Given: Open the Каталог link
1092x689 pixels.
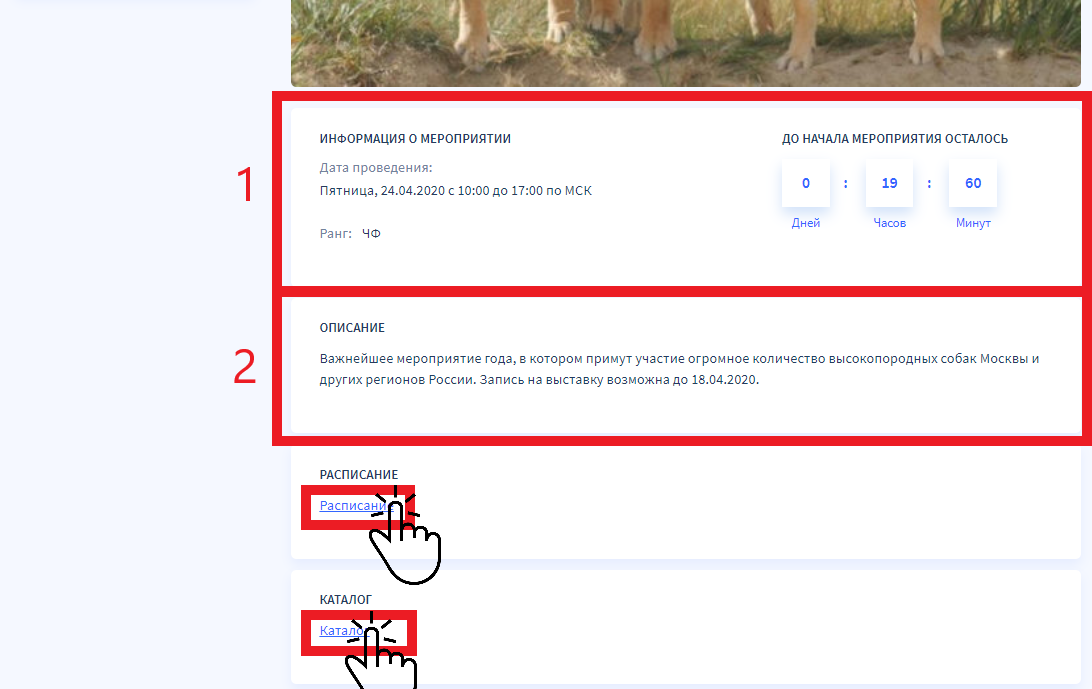Looking at the screenshot, I should (341, 630).
